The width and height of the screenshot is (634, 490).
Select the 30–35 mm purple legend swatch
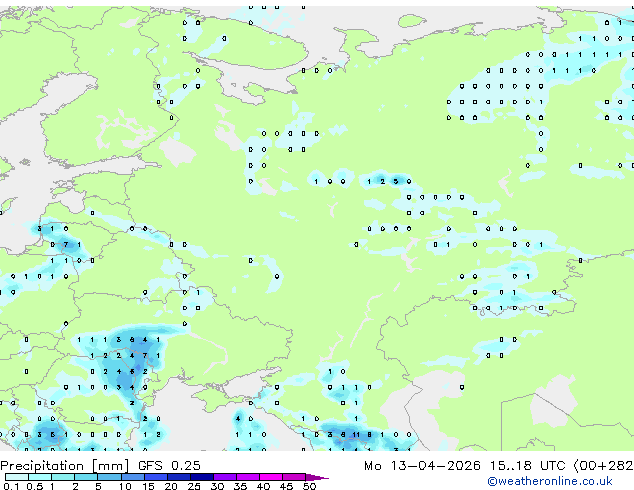pyautogui.click(x=224, y=477)
